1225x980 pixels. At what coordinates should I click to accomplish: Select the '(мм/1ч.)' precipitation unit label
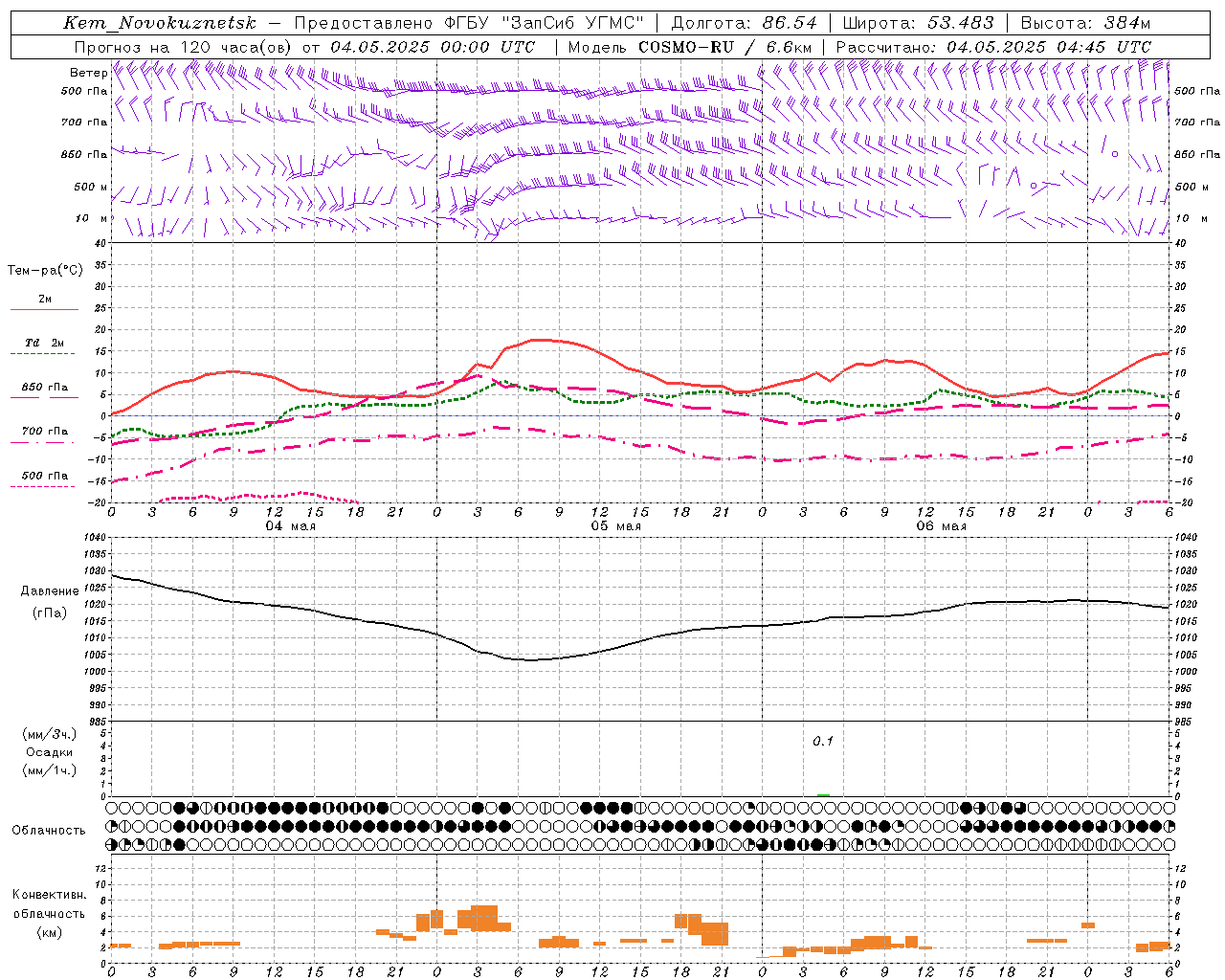click(50, 770)
